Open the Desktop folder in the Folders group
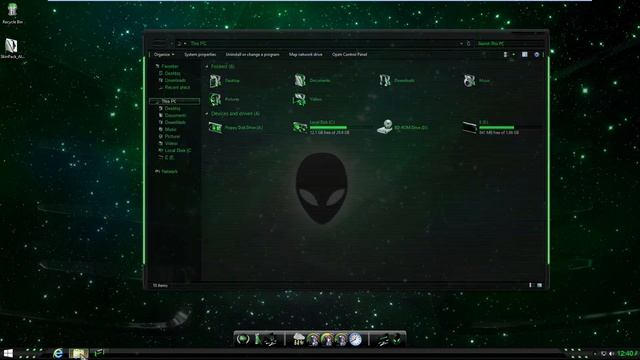This screenshot has width=640, height=360. tap(224, 81)
